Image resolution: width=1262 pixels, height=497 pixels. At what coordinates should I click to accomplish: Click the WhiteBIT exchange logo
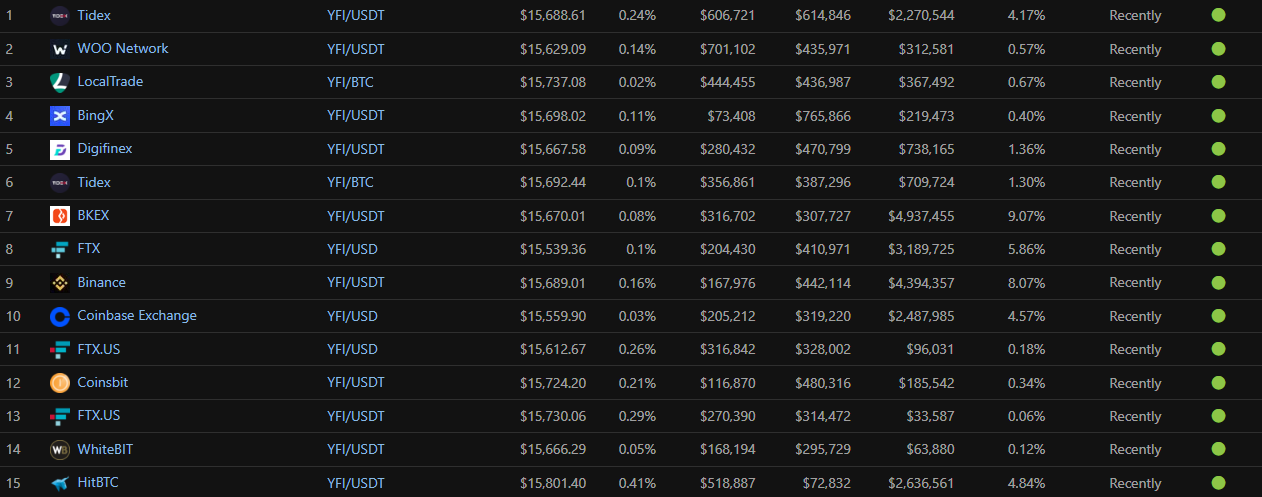[60, 450]
